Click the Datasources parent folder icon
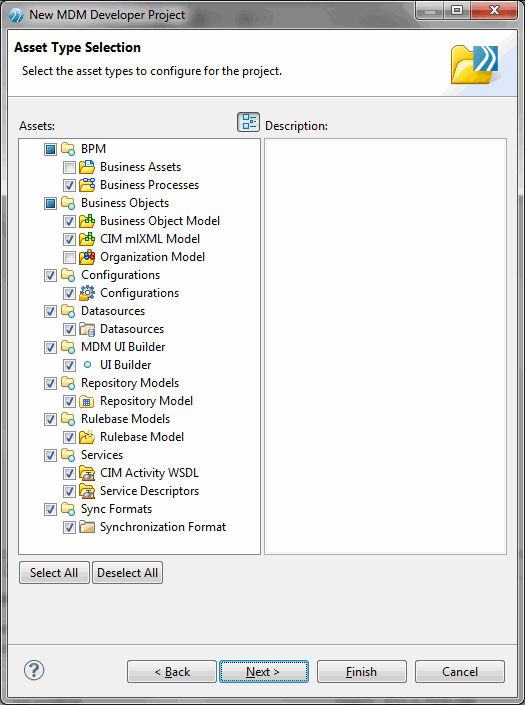This screenshot has width=525, height=705. 68,311
